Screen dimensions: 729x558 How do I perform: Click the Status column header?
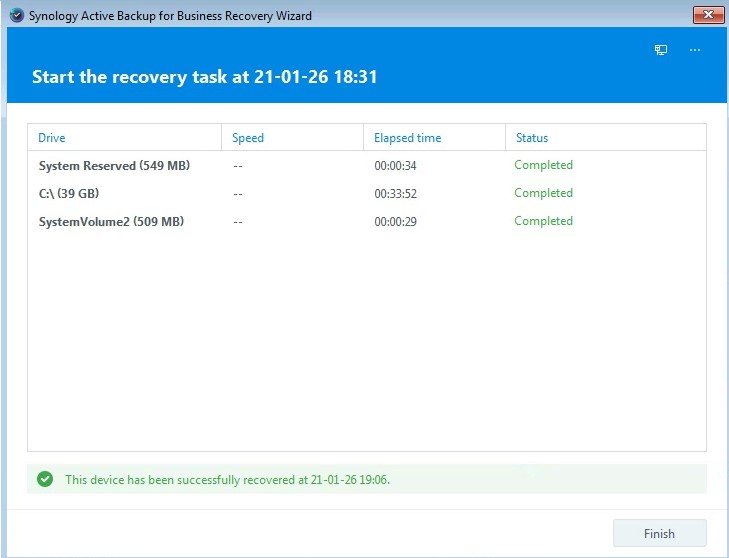pyautogui.click(x=606, y=138)
